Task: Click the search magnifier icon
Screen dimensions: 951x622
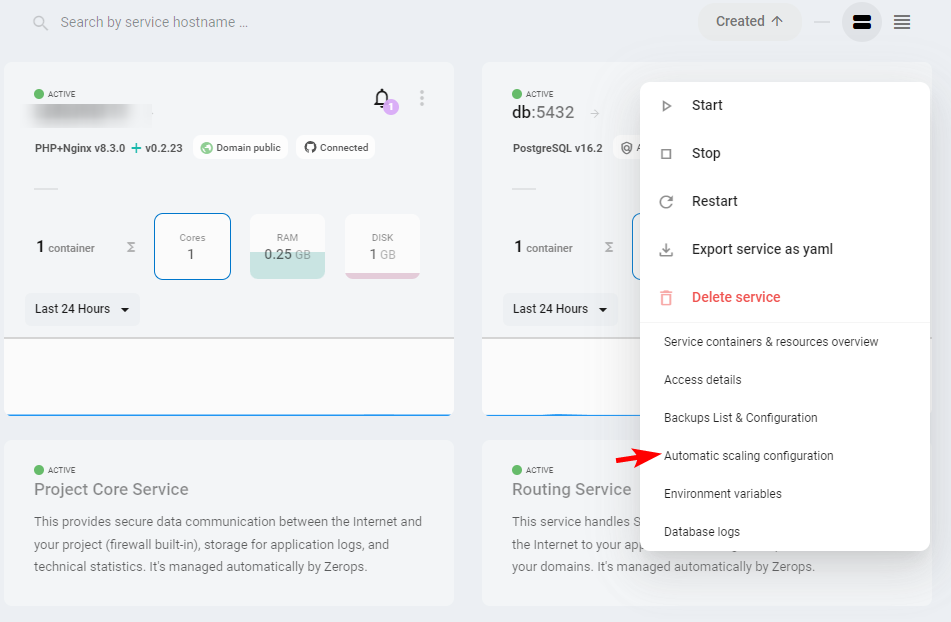Action: [40, 22]
